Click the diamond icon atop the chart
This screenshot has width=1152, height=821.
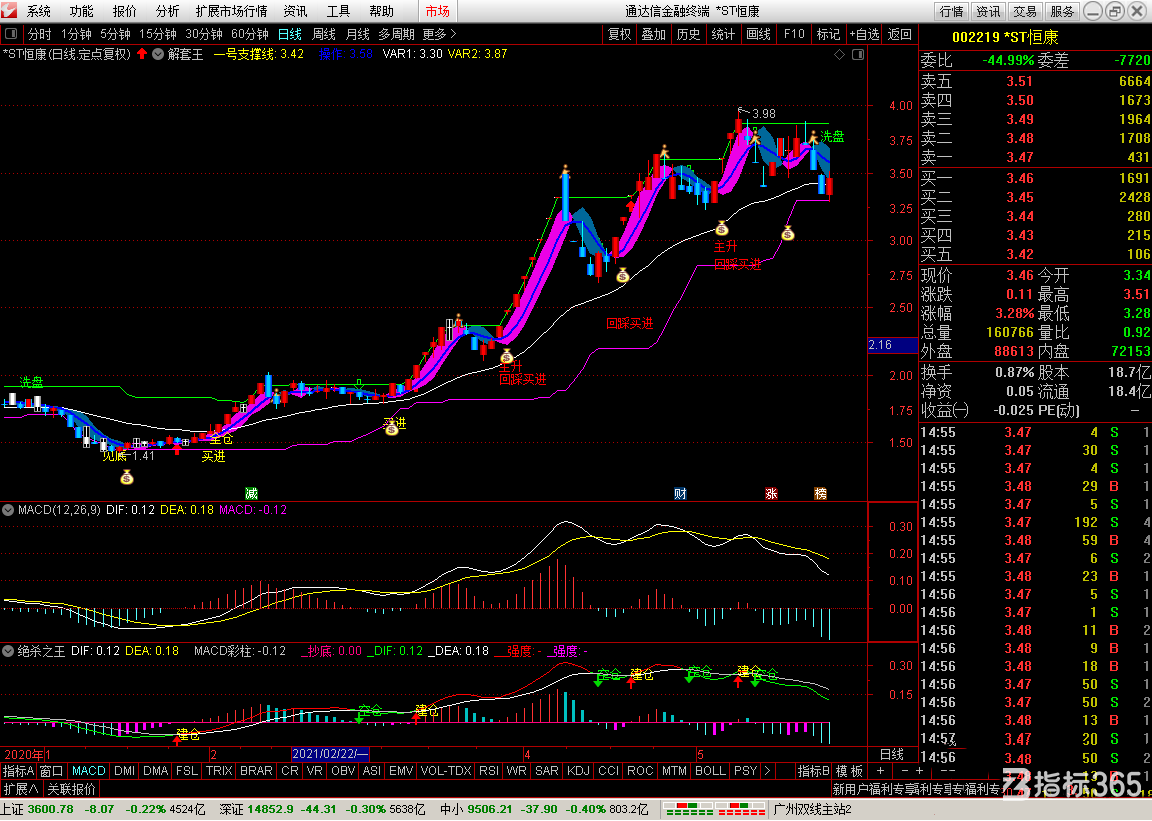840,54
